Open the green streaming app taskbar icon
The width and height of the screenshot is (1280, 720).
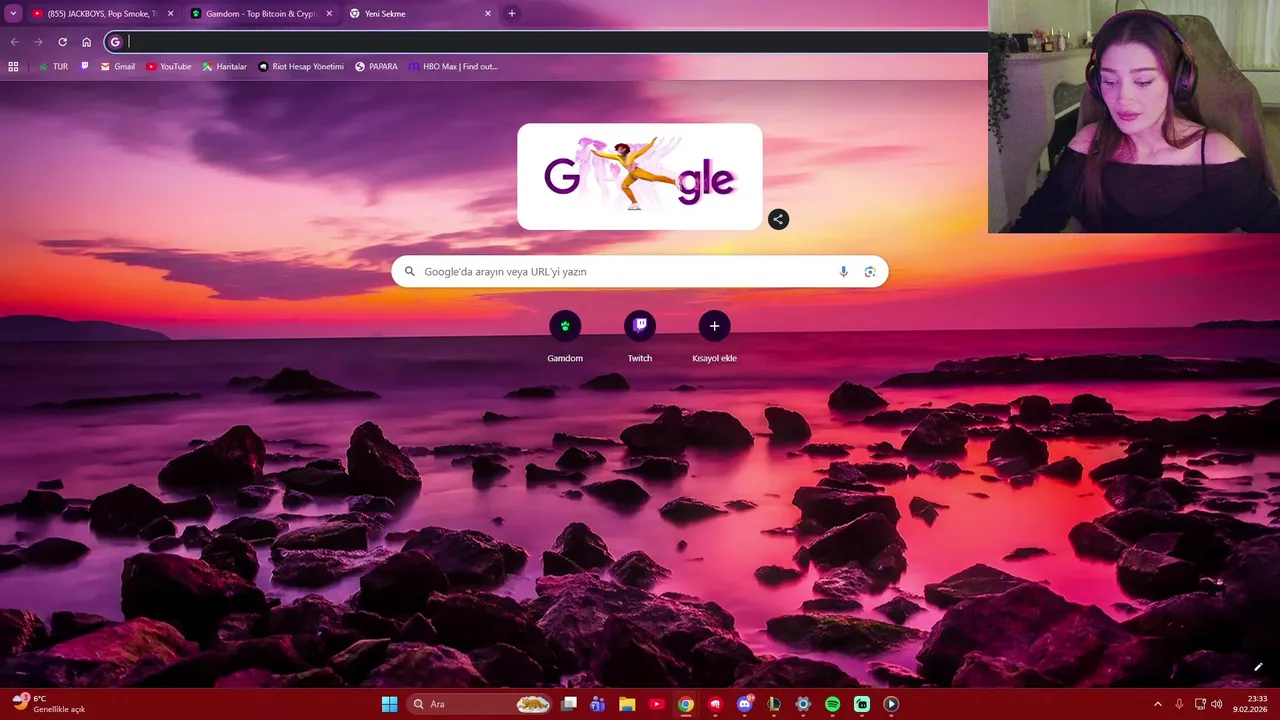coord(861,704)
